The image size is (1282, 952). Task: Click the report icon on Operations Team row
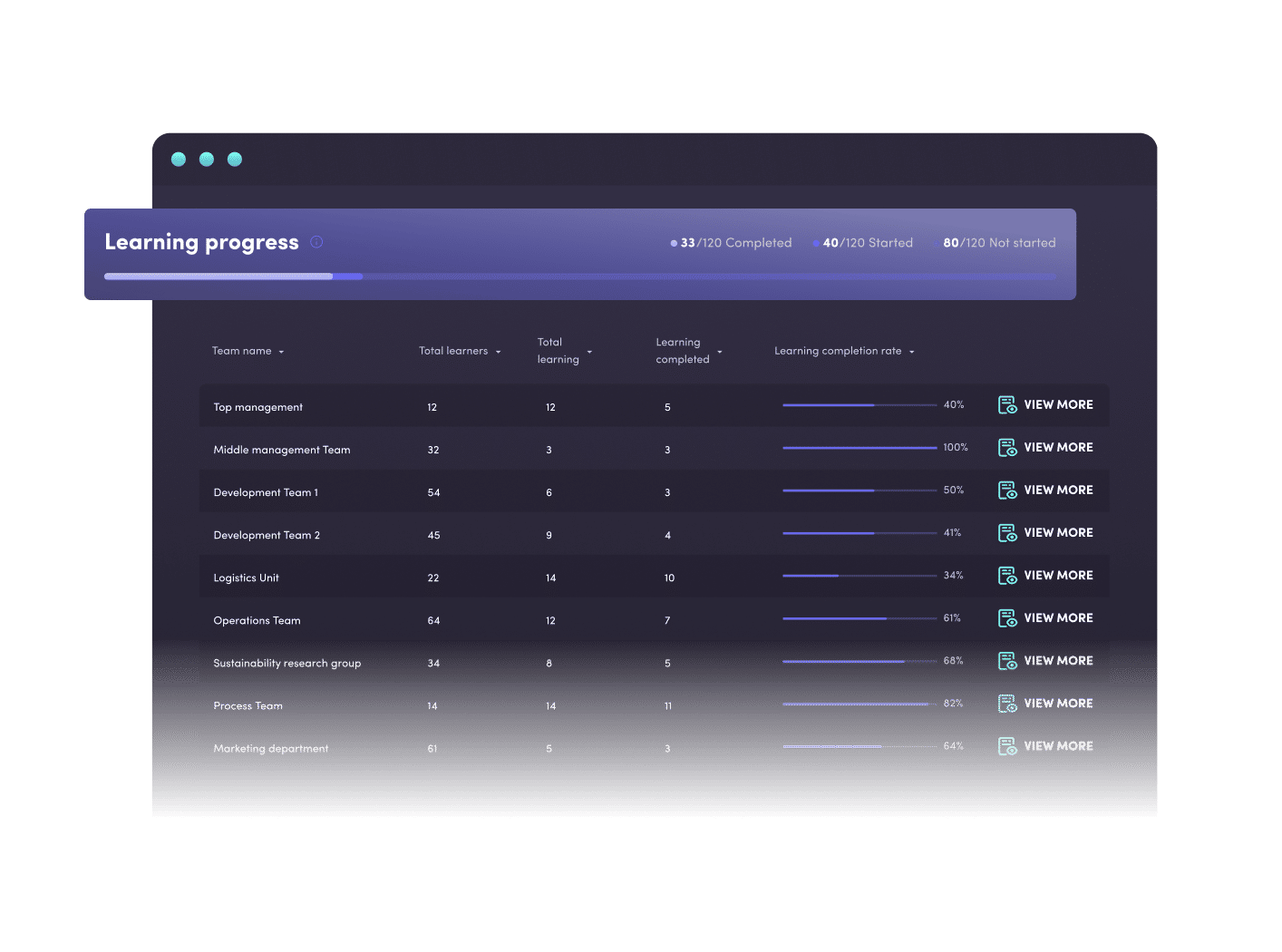(x=1007, y=617)
